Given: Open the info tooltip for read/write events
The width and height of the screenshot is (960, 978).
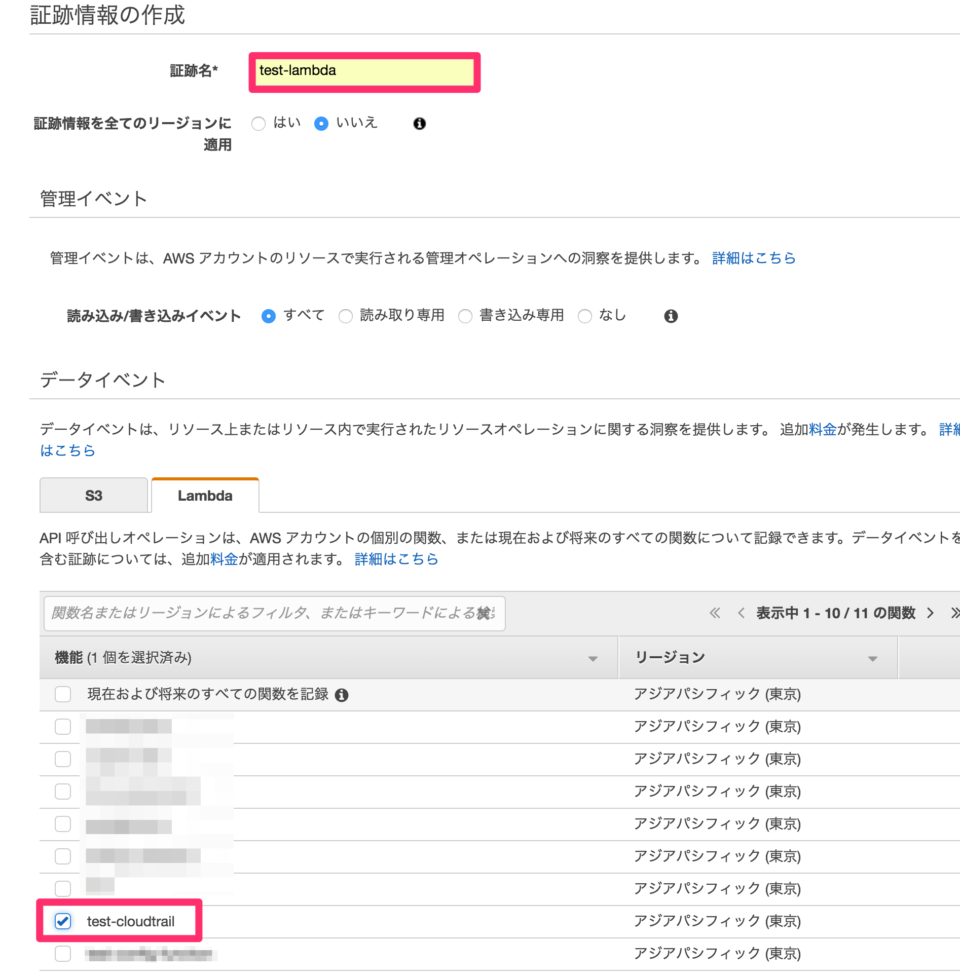Looking at the screenshot, I should point(670,315).
